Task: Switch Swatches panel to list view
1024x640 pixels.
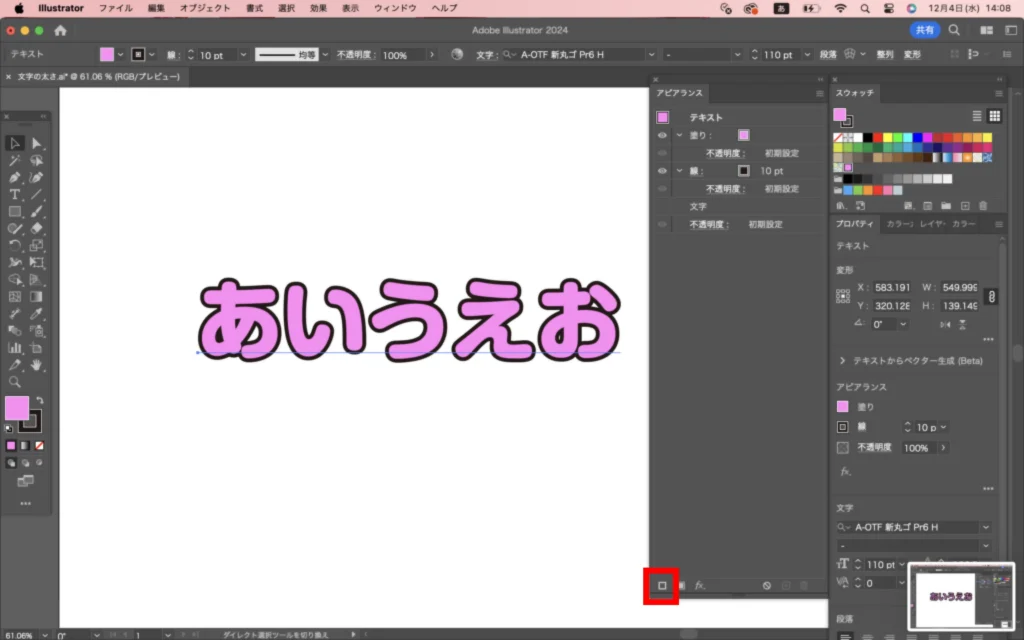Action: (977, 116)
